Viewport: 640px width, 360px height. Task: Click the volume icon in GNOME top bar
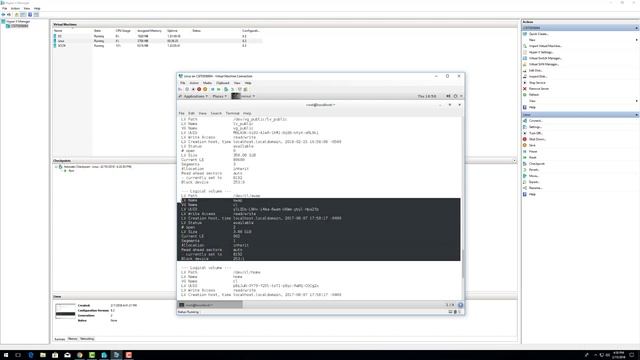click(x=448, y=96)
